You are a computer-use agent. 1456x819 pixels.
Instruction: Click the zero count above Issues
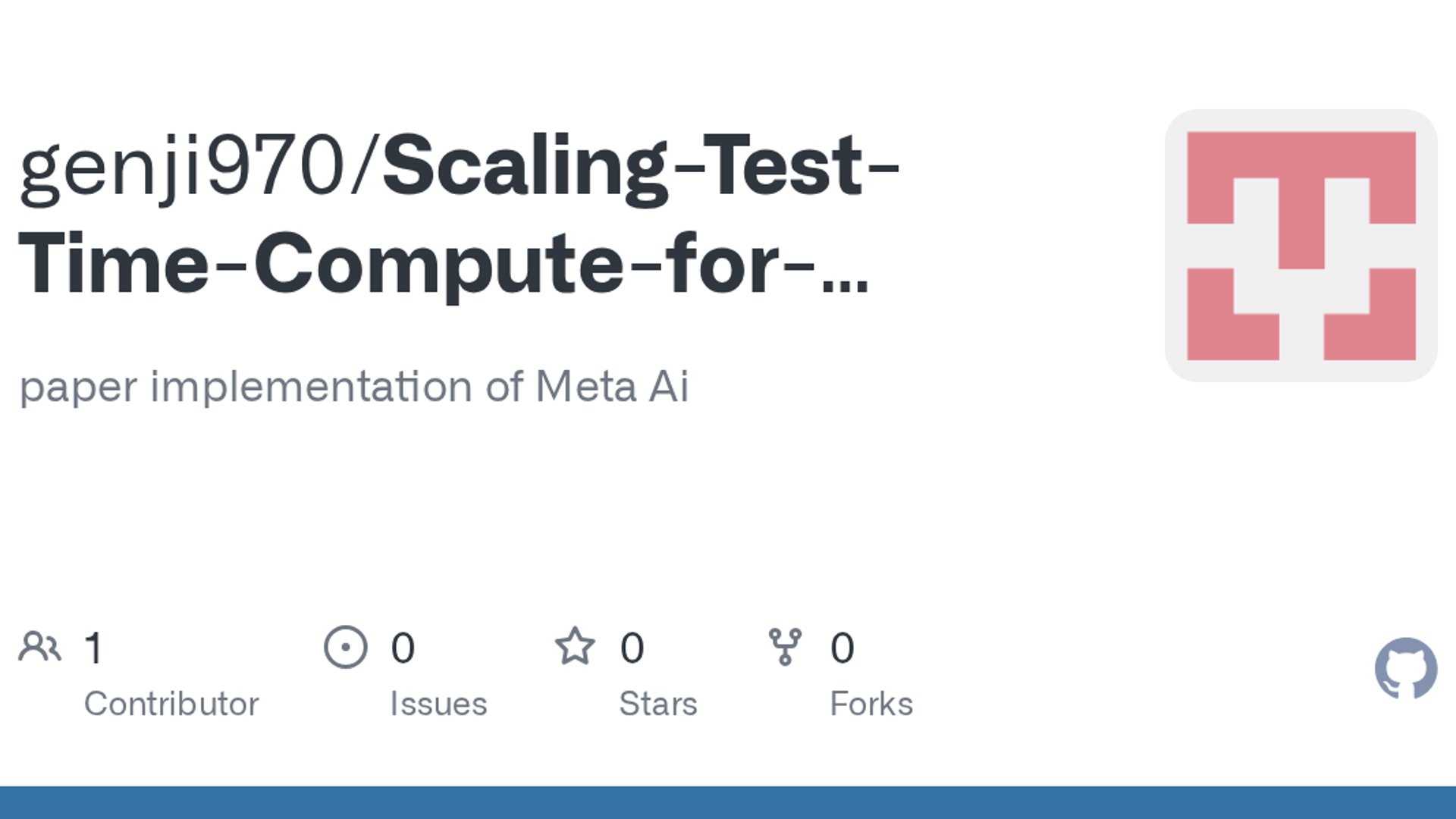(403, 648)
